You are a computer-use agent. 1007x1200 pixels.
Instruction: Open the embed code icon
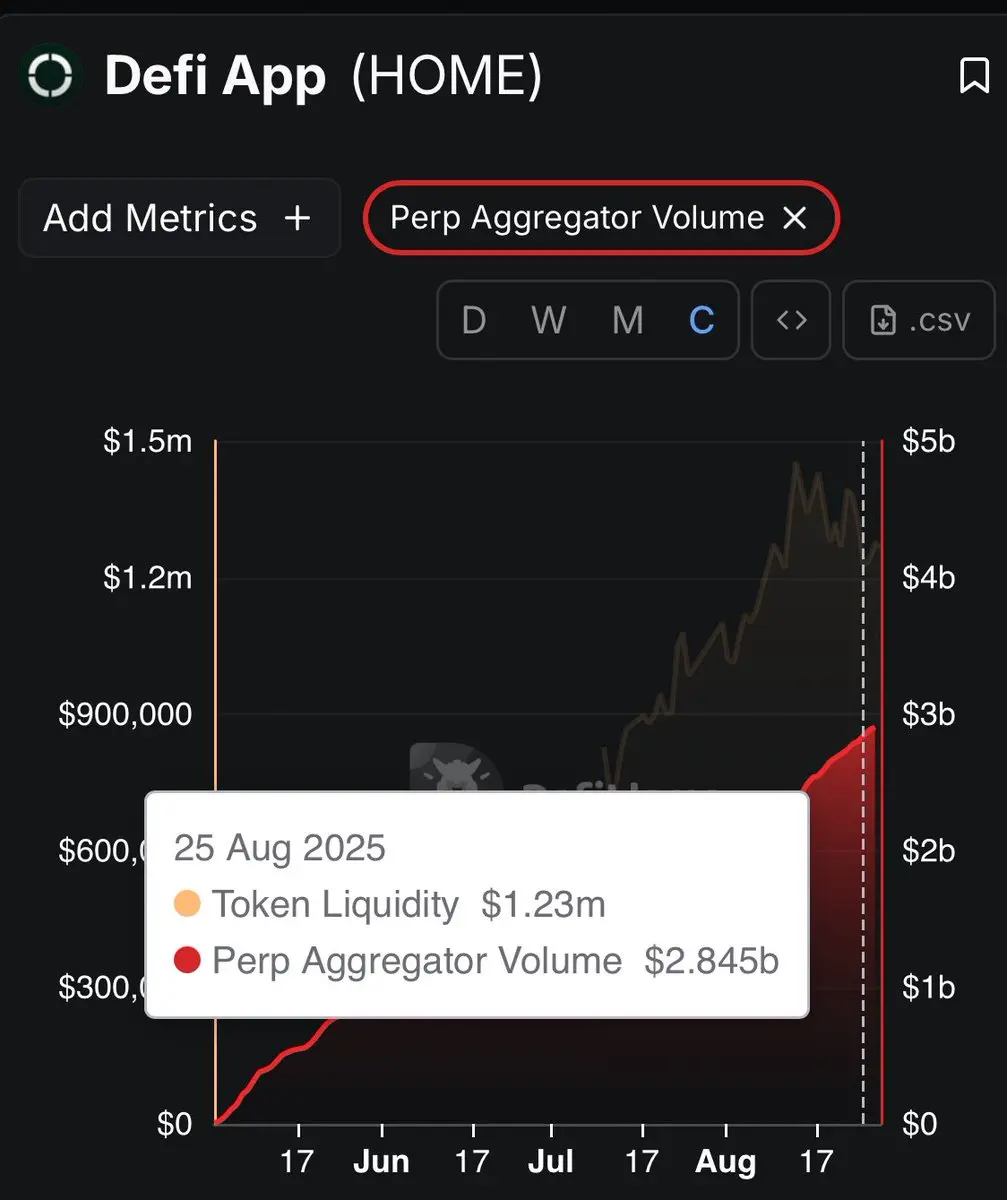[x=791, y=320]
